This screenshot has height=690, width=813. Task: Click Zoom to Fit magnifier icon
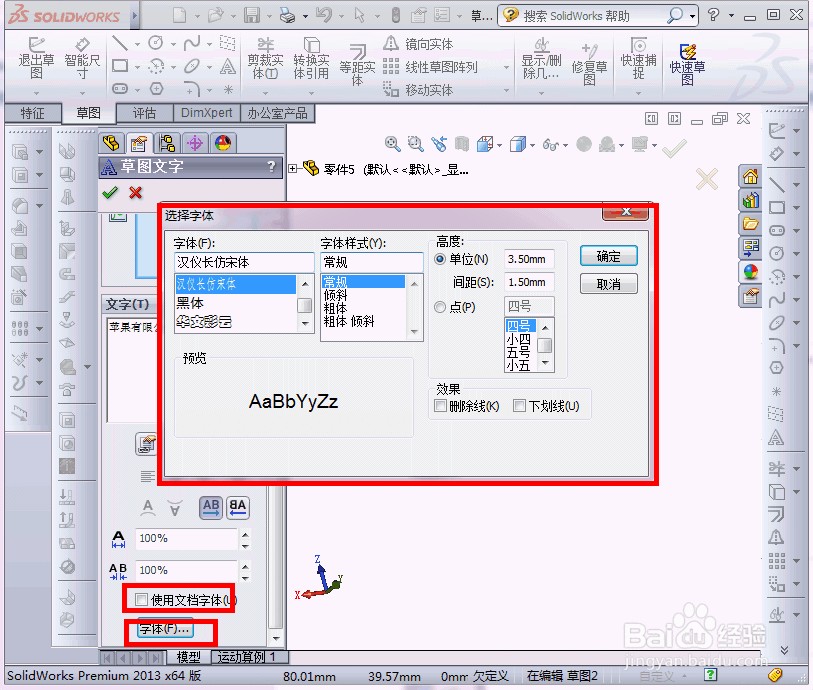[393, 144]
